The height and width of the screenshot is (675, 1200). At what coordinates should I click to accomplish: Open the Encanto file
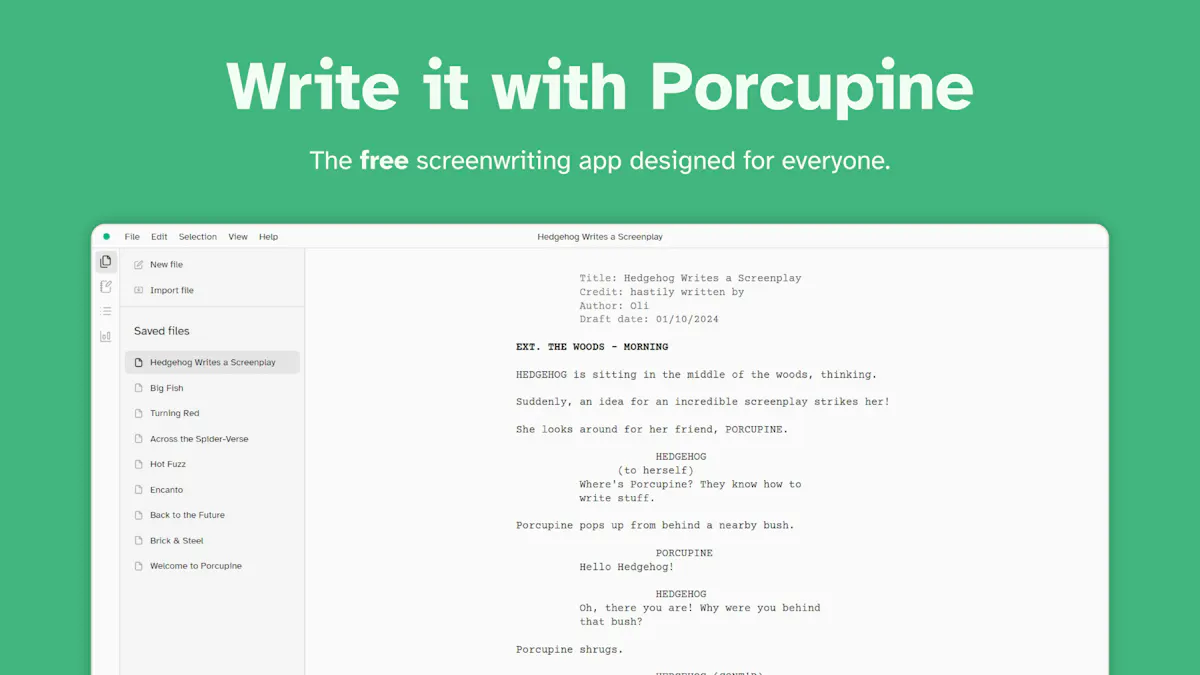tap(212, 490)
